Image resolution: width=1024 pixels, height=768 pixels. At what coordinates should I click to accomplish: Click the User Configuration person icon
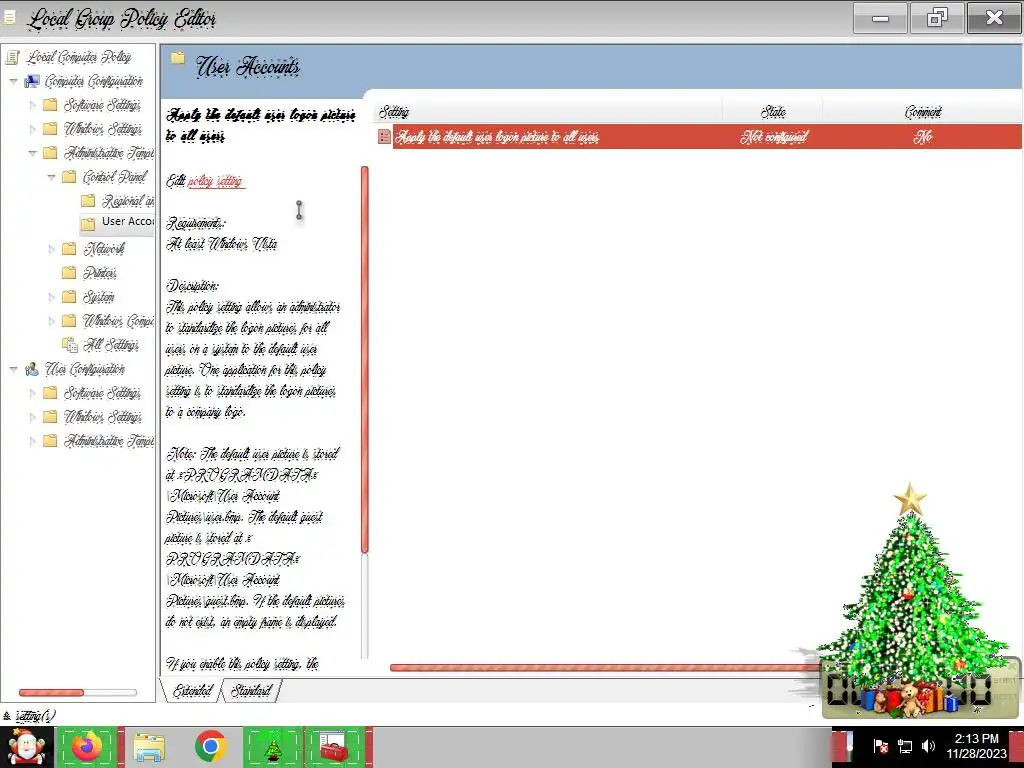32,370
